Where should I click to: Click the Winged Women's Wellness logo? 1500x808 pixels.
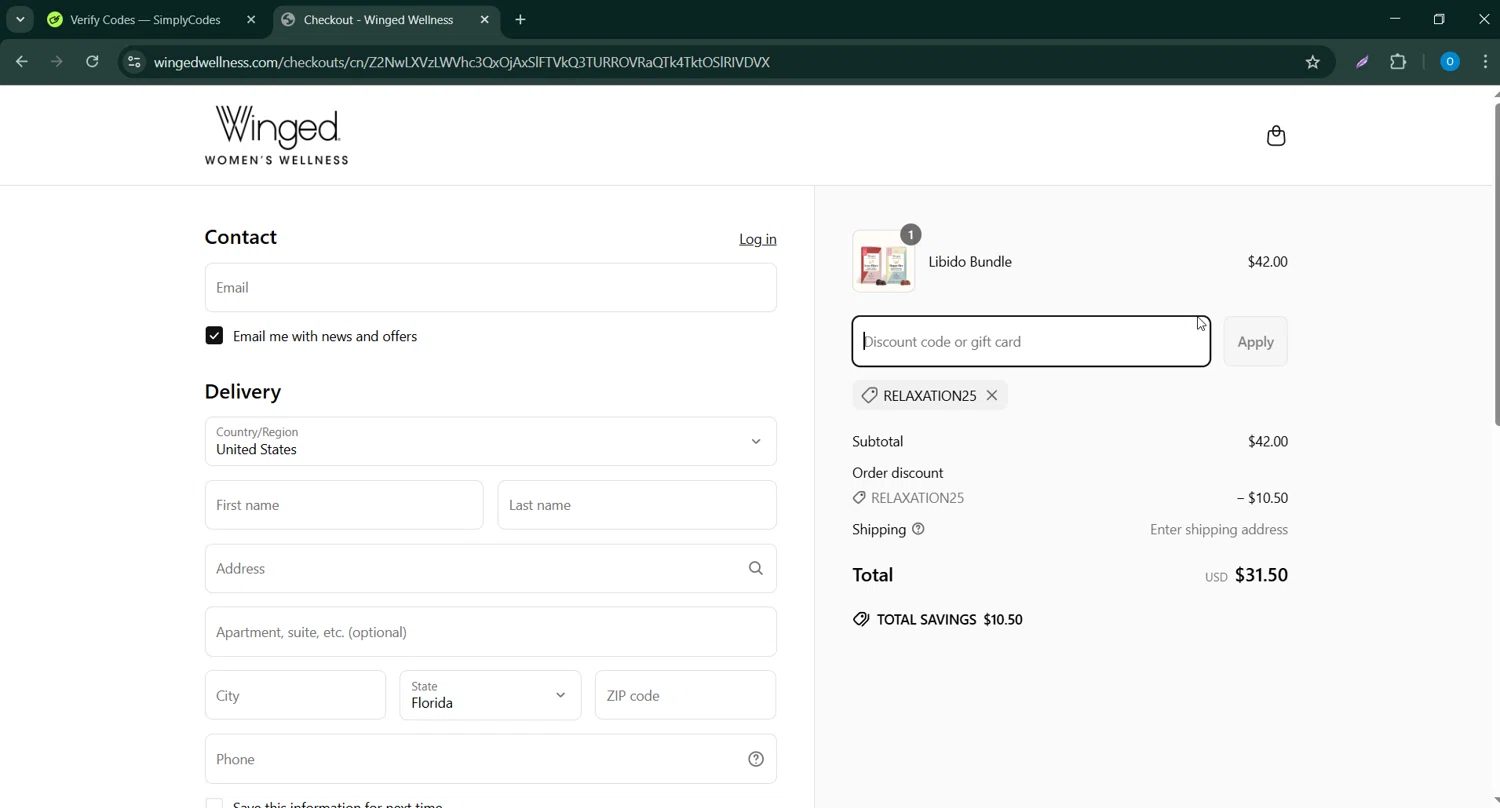[x=277, y=135]
